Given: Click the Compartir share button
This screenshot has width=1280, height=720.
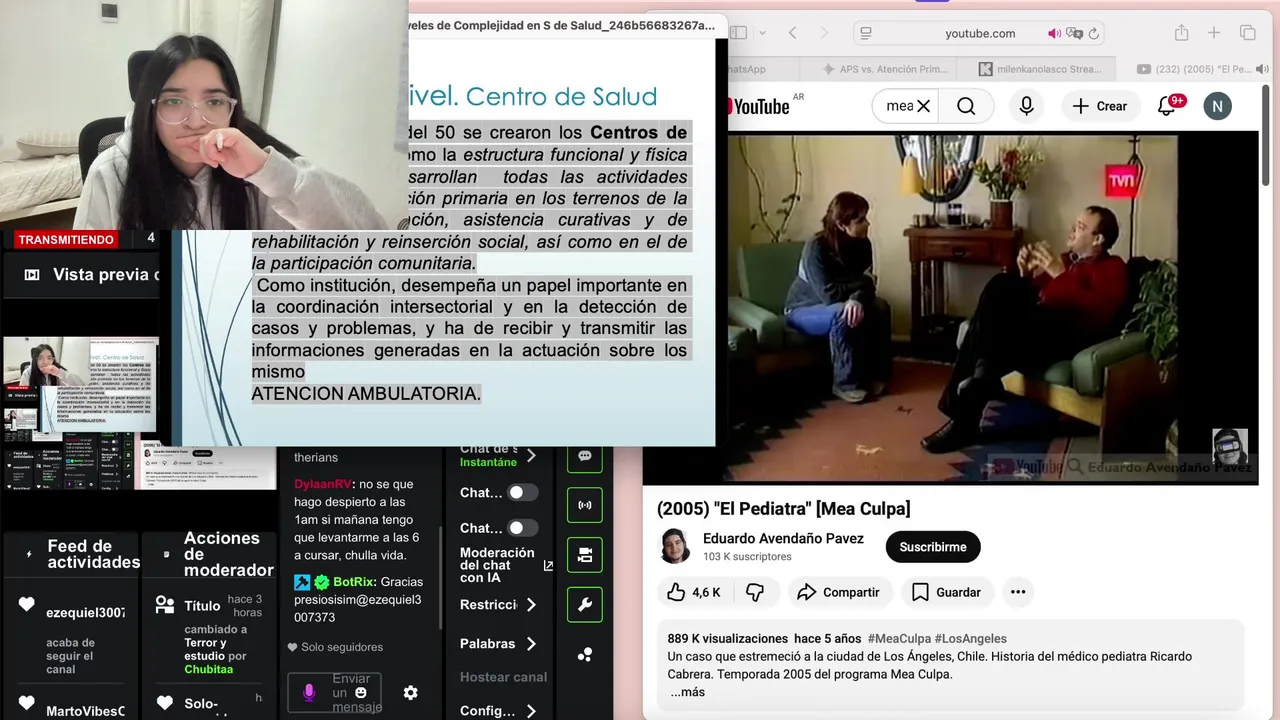Looking at the screenshot, I should (838, 592).
